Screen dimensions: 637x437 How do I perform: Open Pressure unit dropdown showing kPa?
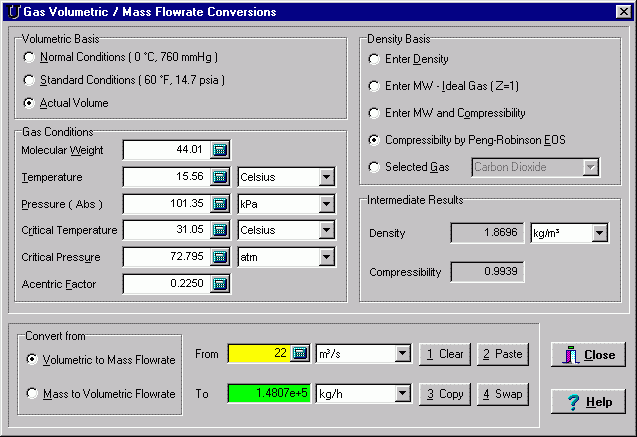pos(326,204)
